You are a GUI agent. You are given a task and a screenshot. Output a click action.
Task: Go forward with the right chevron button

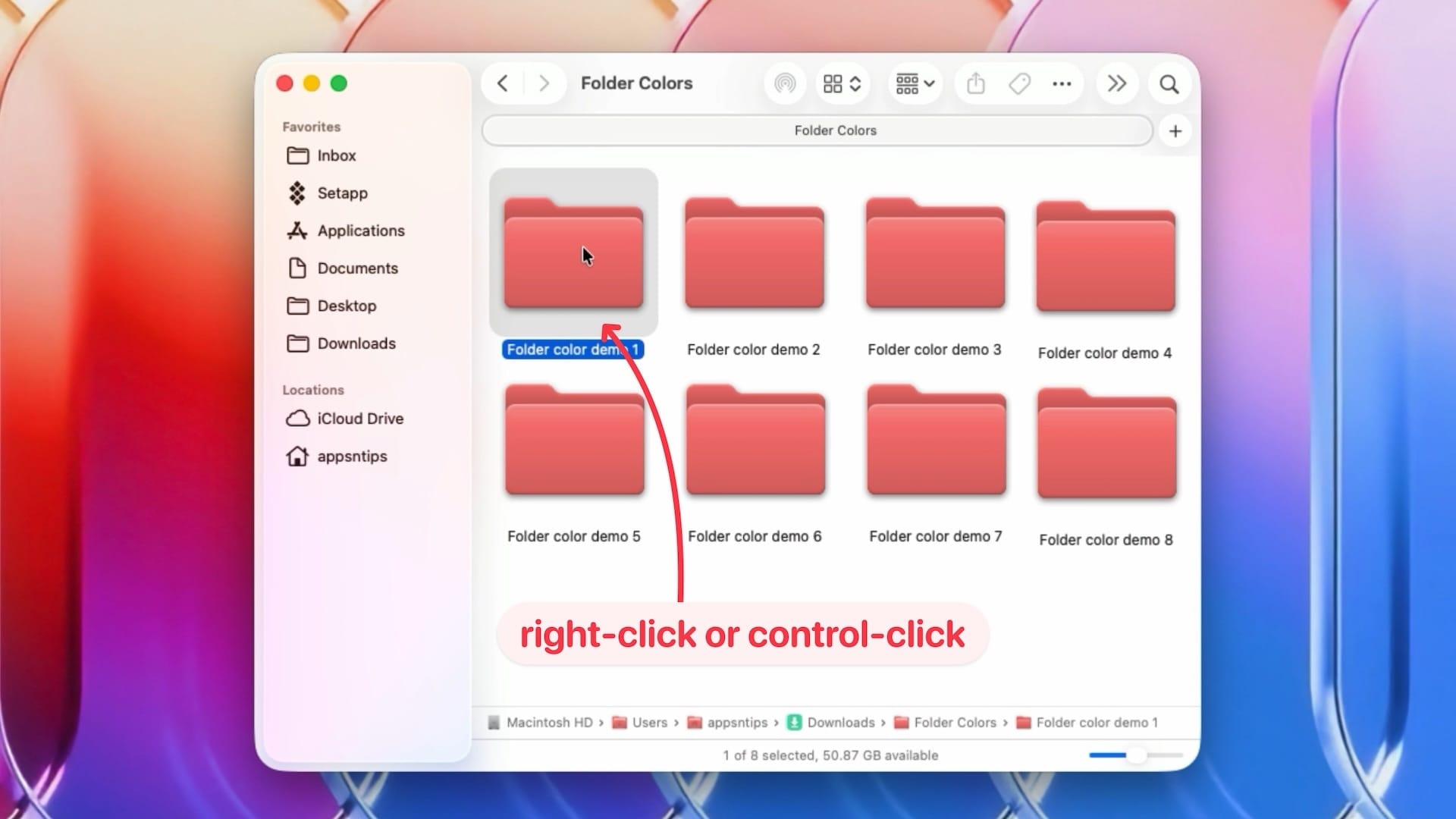(544, 83)
